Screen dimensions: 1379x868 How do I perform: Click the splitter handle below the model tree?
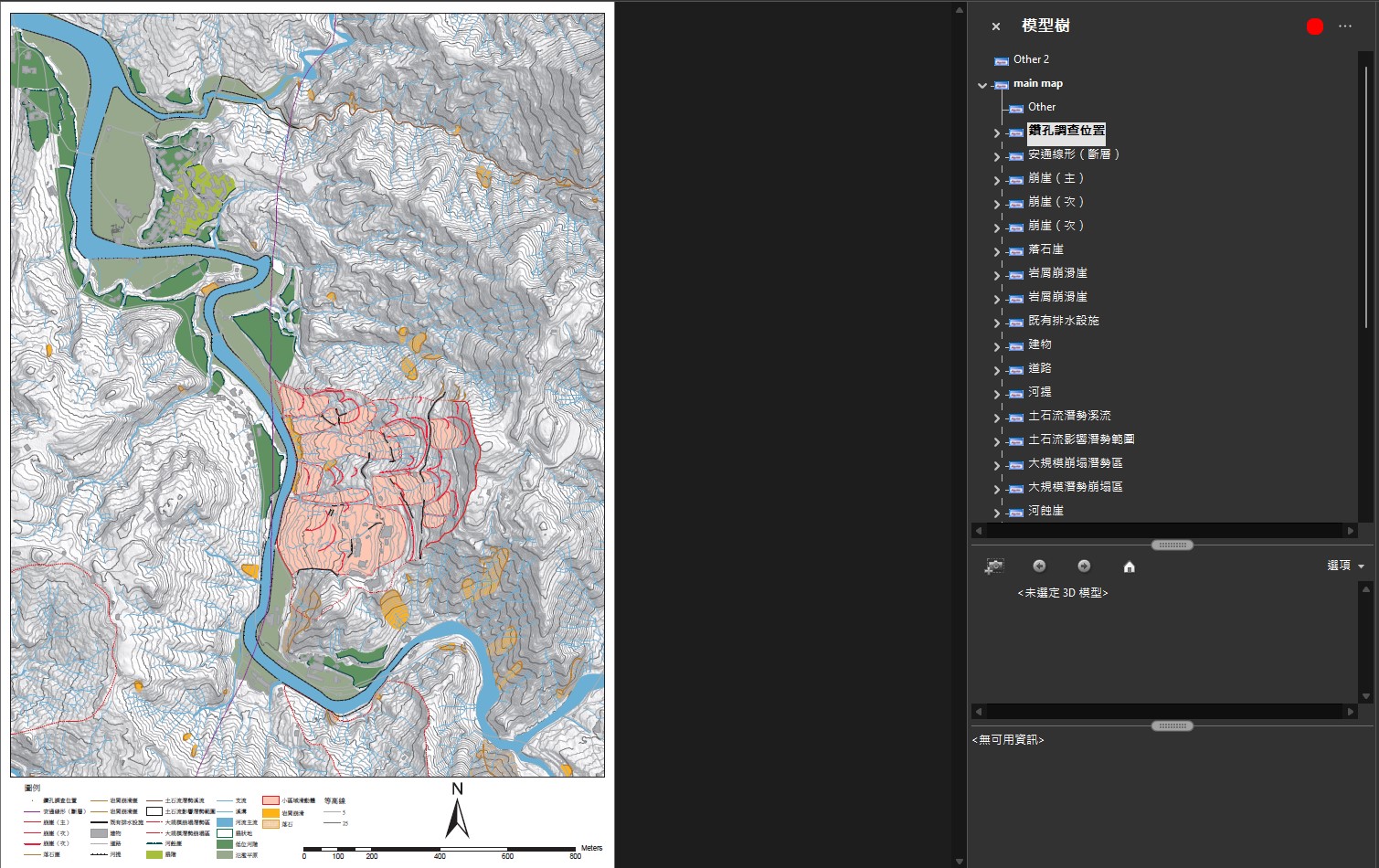(1172, 545)
